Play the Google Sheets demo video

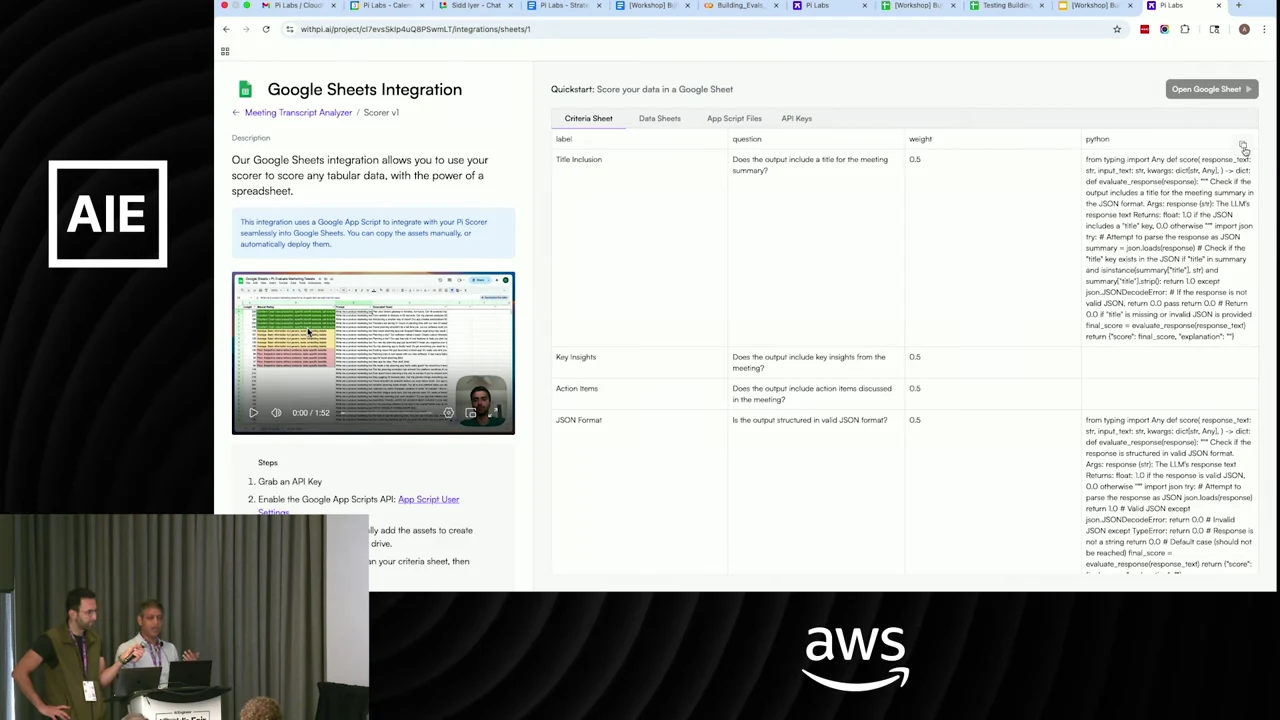tap(253, 412)
